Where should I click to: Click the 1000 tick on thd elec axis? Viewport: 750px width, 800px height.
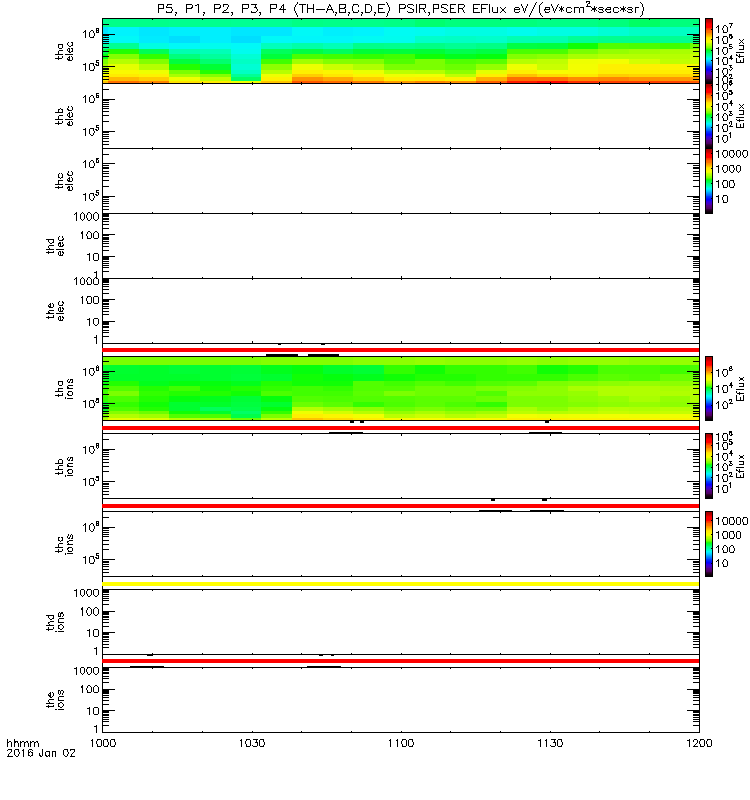(86, 216)
